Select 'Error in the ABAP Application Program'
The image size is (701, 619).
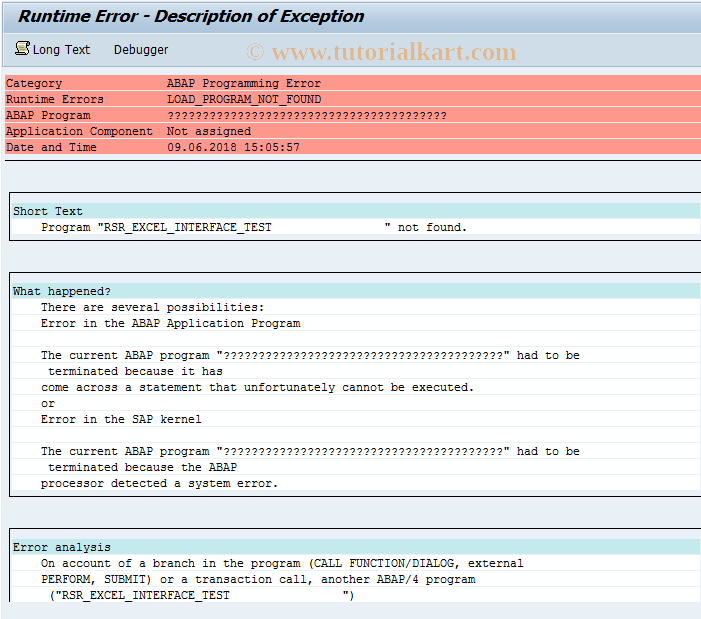coord(171,324)
